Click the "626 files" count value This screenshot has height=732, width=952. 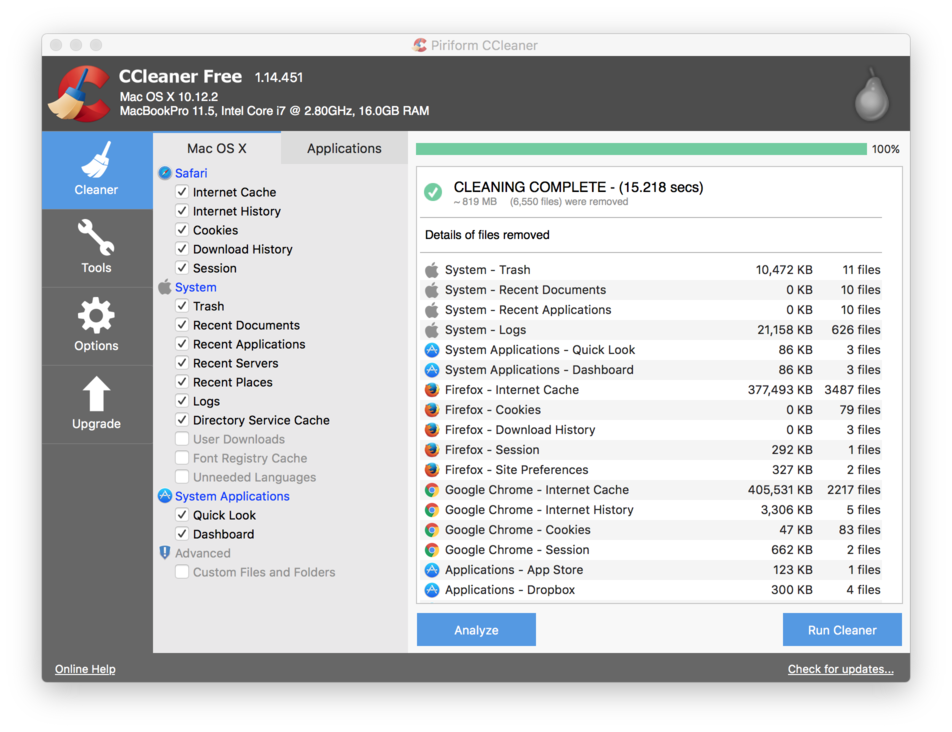tap(856, 330)
